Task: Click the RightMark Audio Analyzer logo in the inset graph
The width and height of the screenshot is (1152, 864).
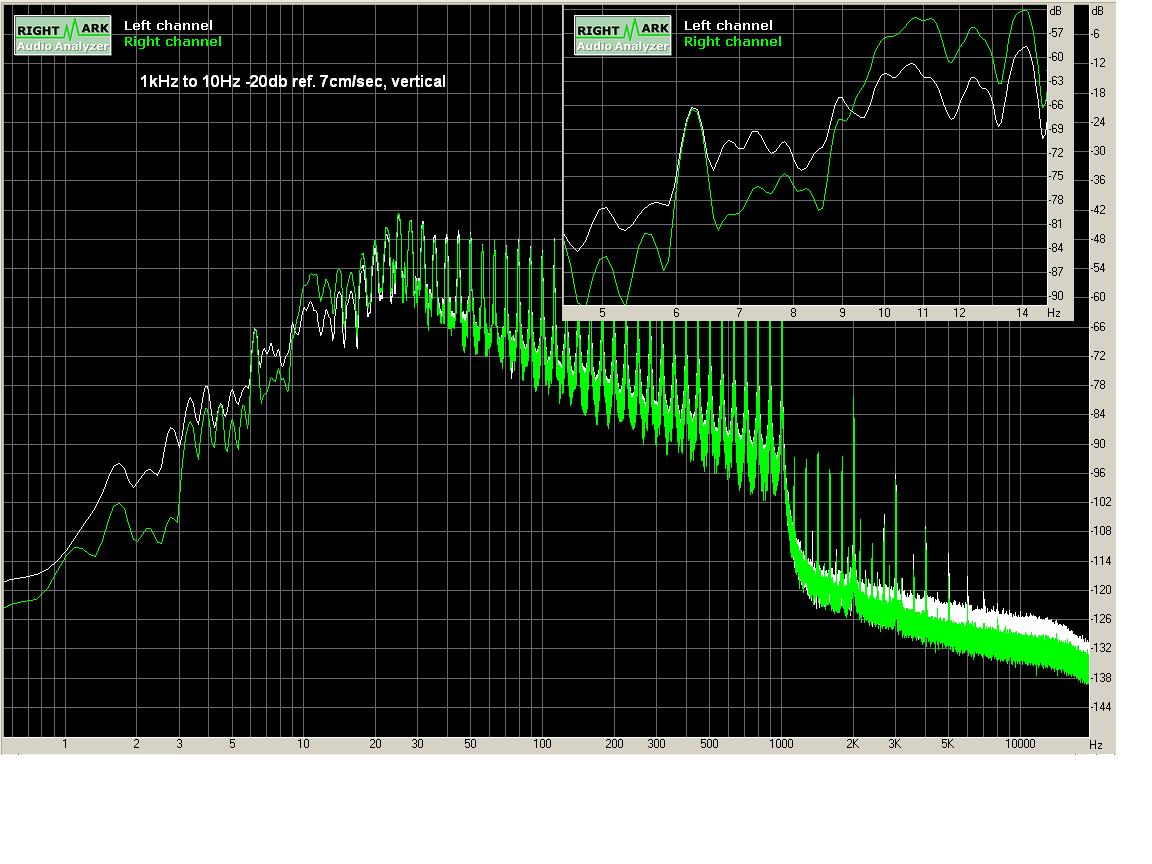Action: click(622, 35)
